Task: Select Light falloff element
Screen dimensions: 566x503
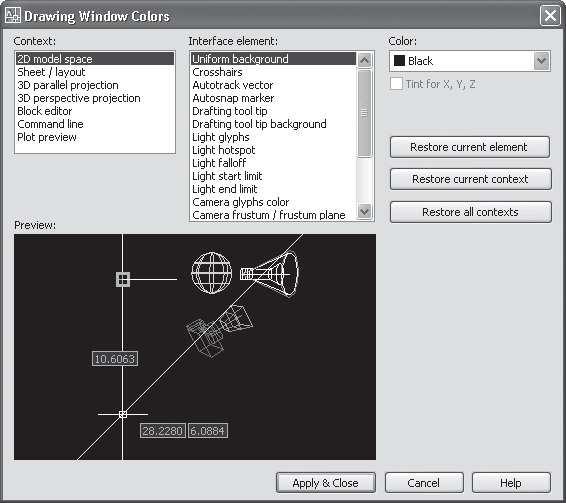Action: [273, 163]
